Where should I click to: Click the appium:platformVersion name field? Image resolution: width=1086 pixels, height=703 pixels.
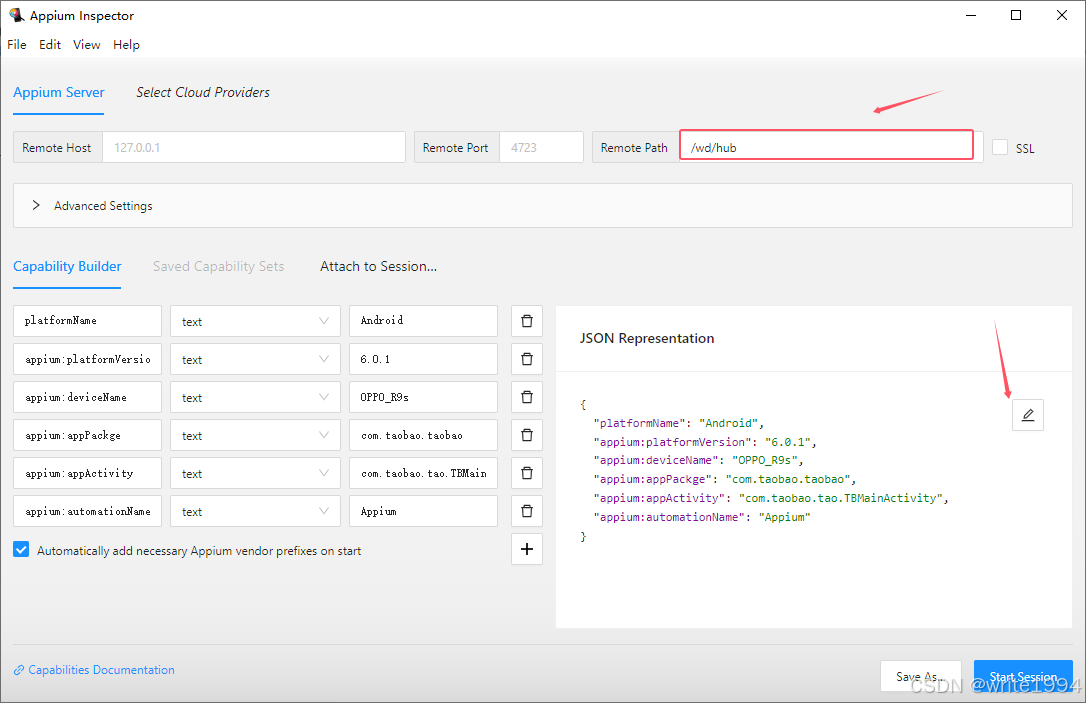pyautogui.click(x=87, y=359)
